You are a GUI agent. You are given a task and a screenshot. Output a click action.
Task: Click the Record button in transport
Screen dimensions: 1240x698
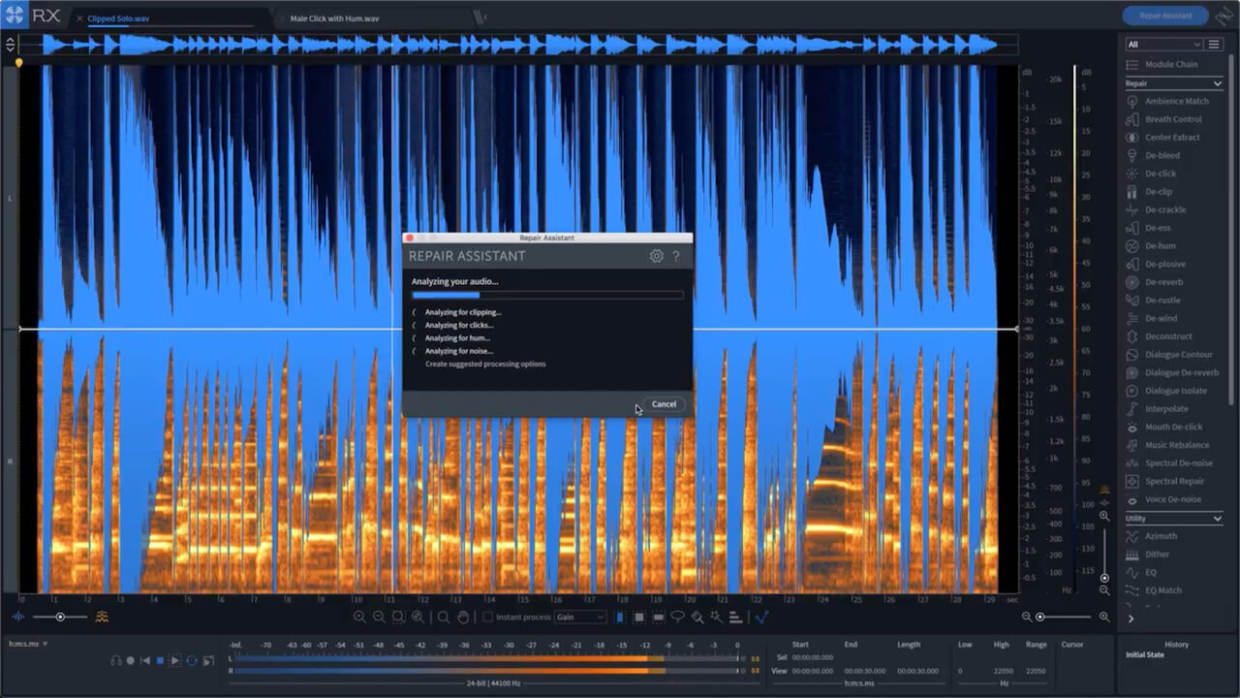131,660
